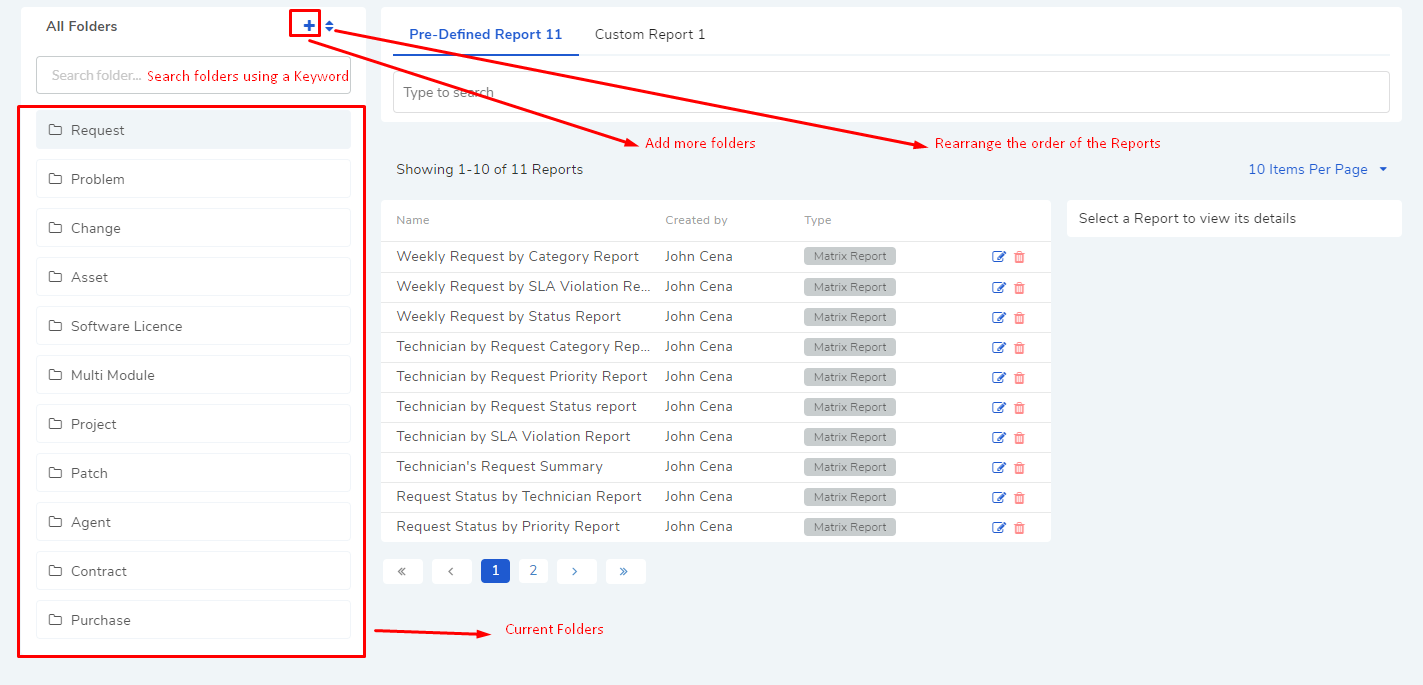Delete the Weekly Request by Status Report
1423x685 pixels.
pos(1019,317)
